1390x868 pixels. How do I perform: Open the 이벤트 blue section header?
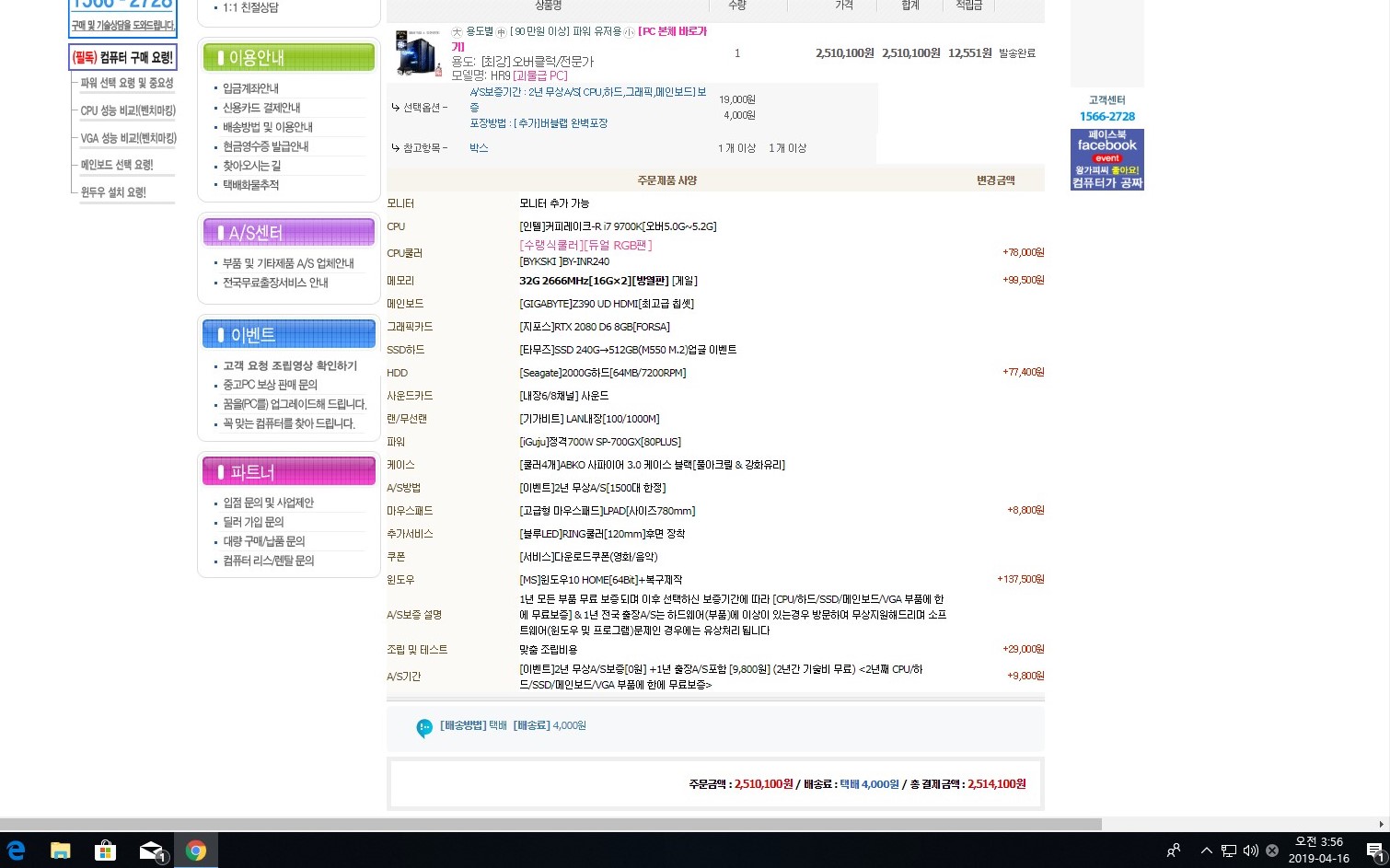click(289, 334)
